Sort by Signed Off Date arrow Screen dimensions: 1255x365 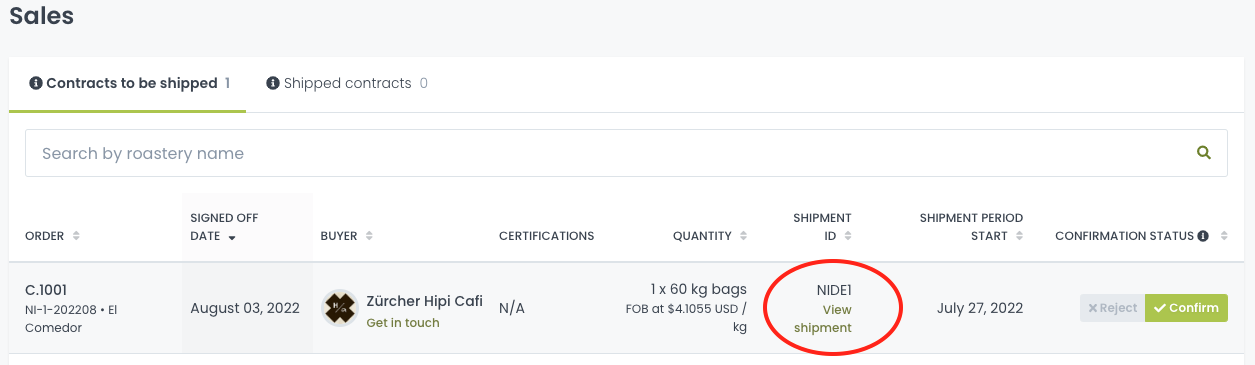tap(233, 237)
